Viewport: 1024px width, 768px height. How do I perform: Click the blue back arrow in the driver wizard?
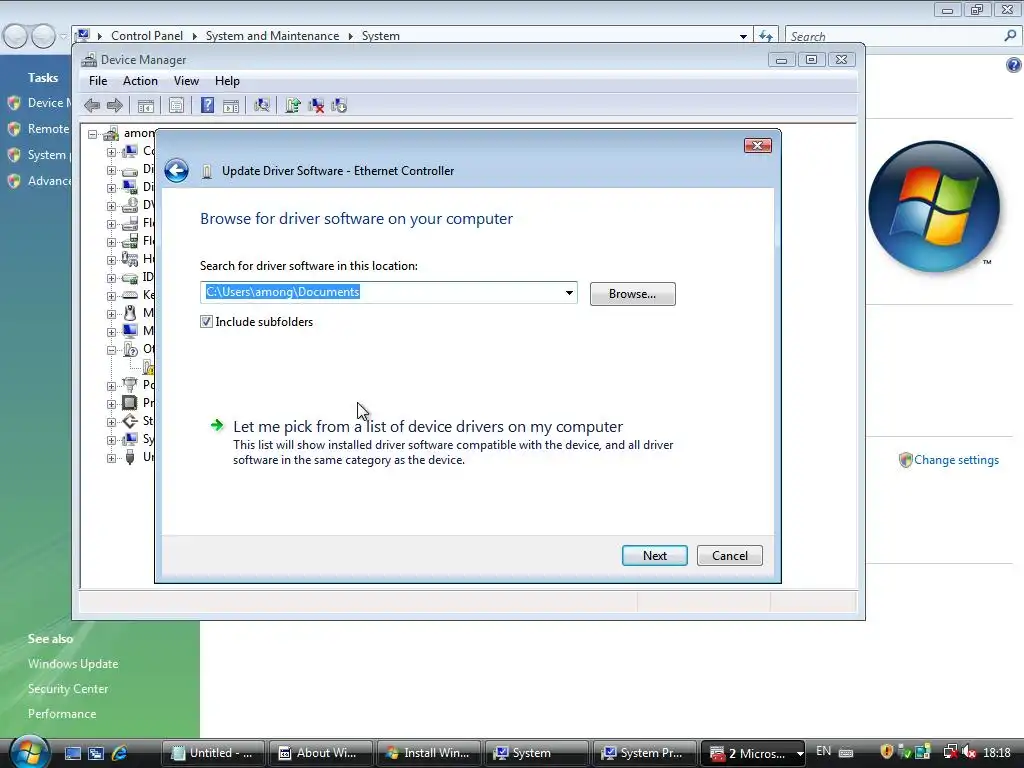(x=176, y=171)
